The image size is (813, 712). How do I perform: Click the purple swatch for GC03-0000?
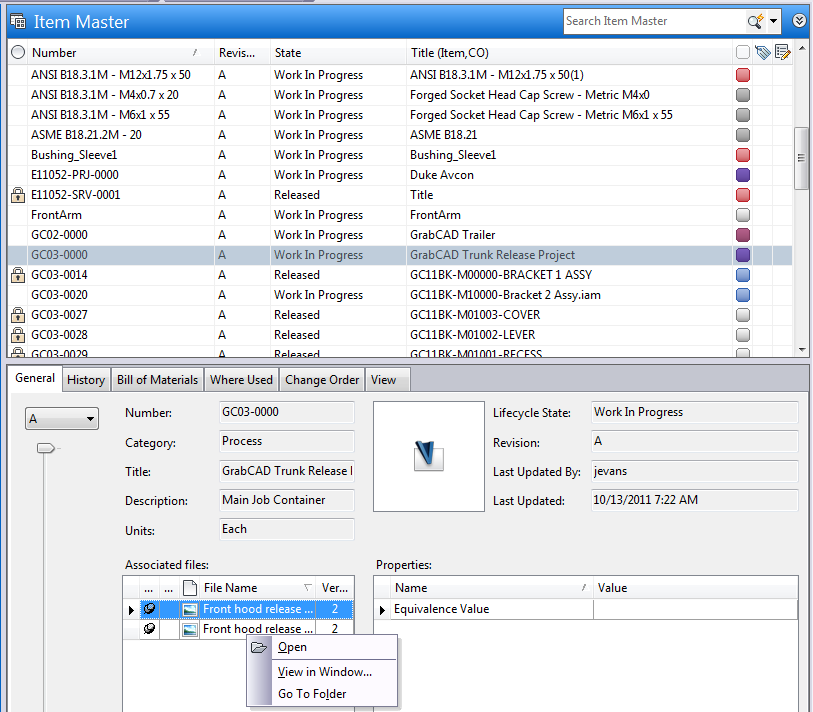tap(742, 255)
